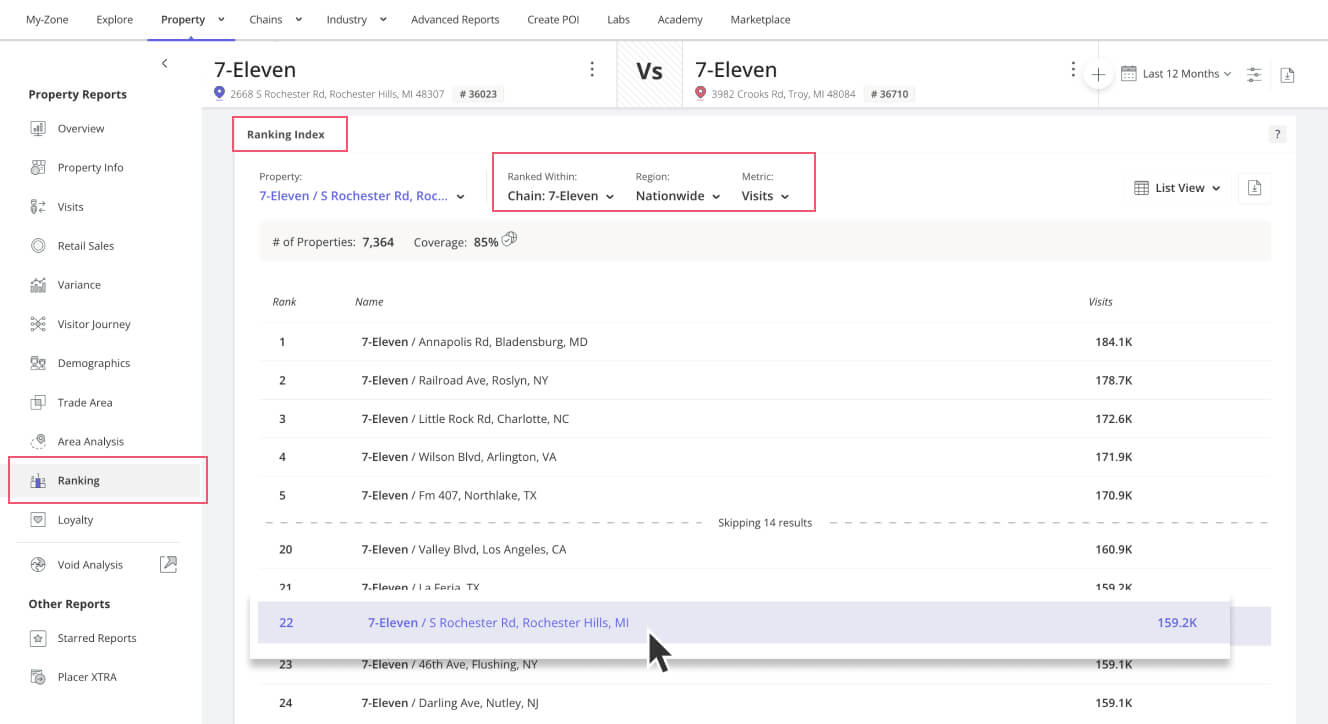Open Retail Sales report icon
The height and width of the screenshot is (724, 1328).
point(38,246)
